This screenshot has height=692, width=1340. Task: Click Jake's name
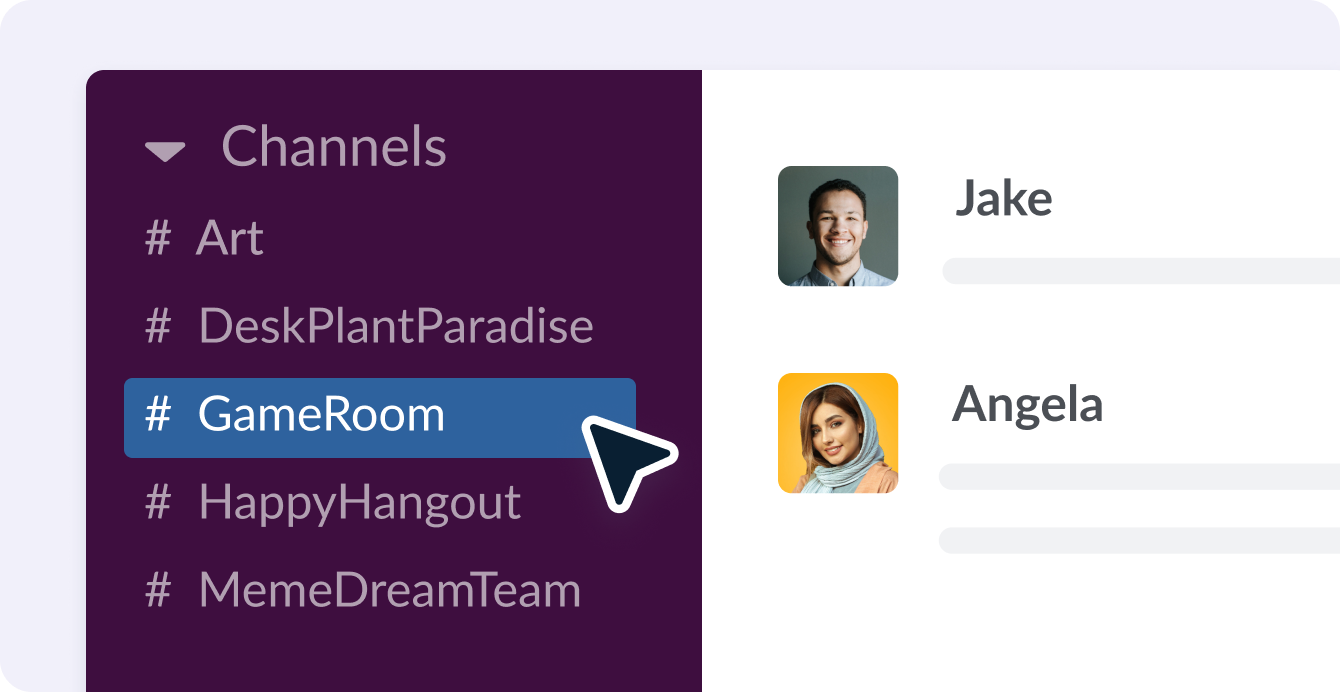coord(1004,197)
